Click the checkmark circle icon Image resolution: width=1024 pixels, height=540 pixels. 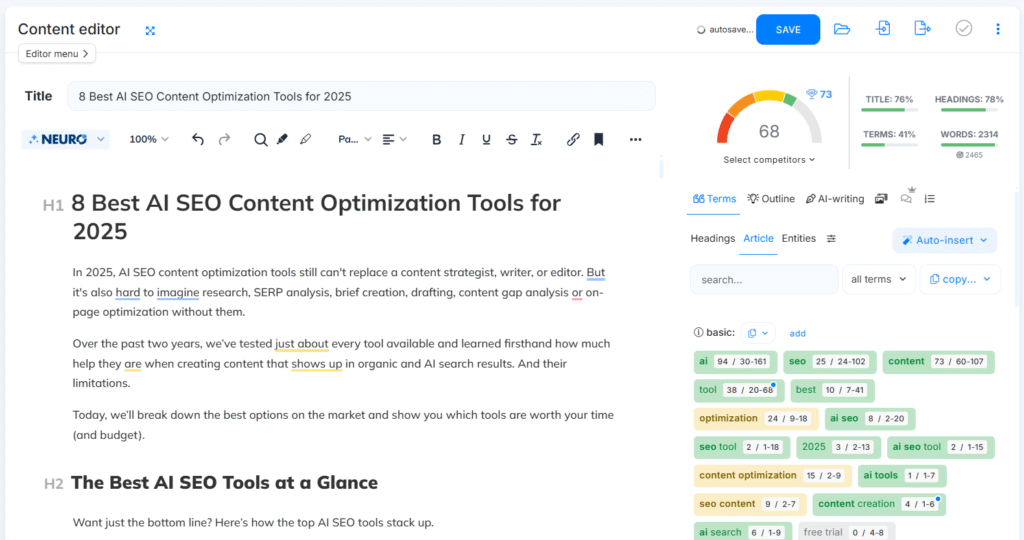pyautogui.click(x=963, y=29)
